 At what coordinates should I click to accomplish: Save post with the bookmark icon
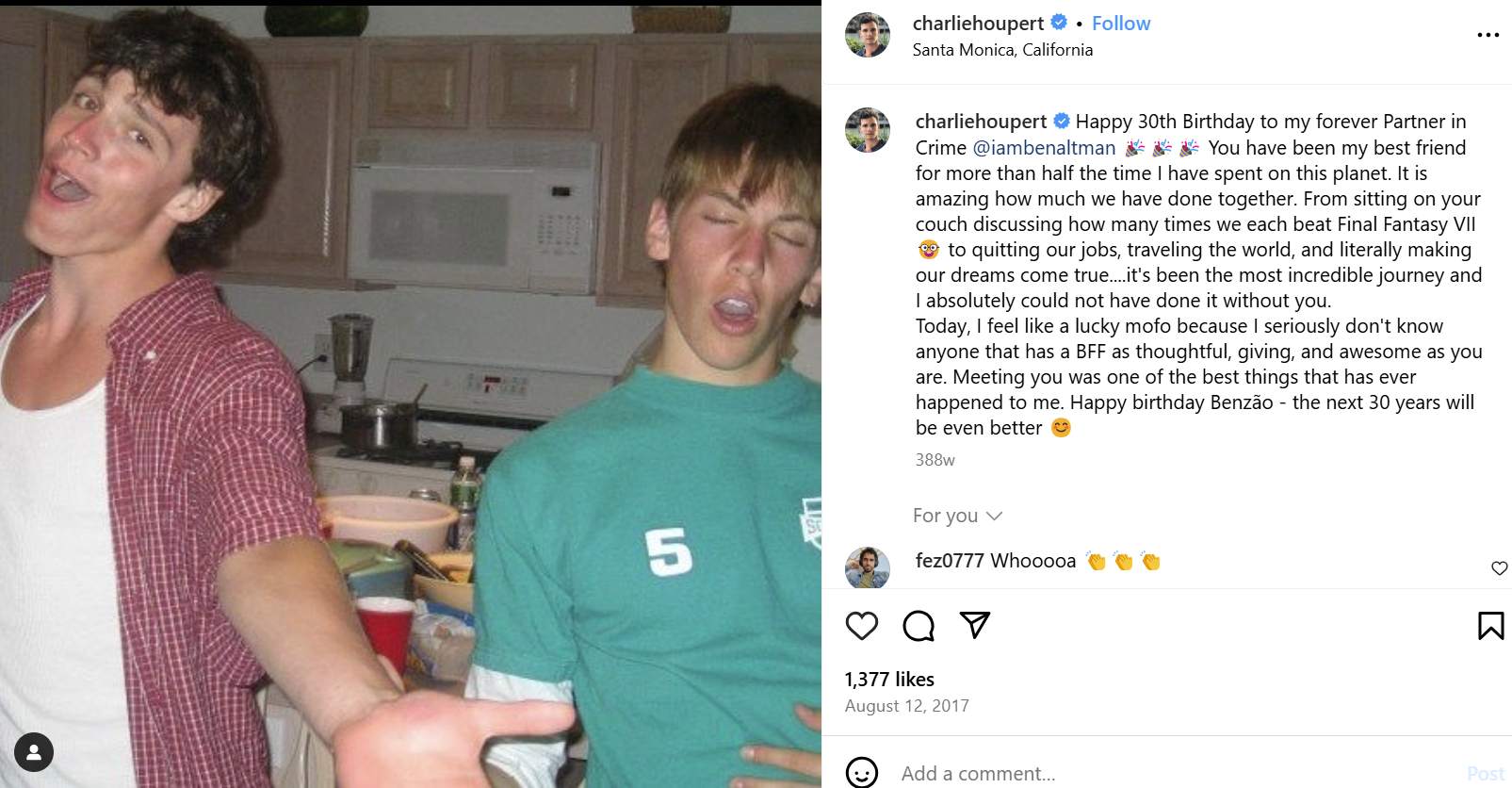point(1490,626)
